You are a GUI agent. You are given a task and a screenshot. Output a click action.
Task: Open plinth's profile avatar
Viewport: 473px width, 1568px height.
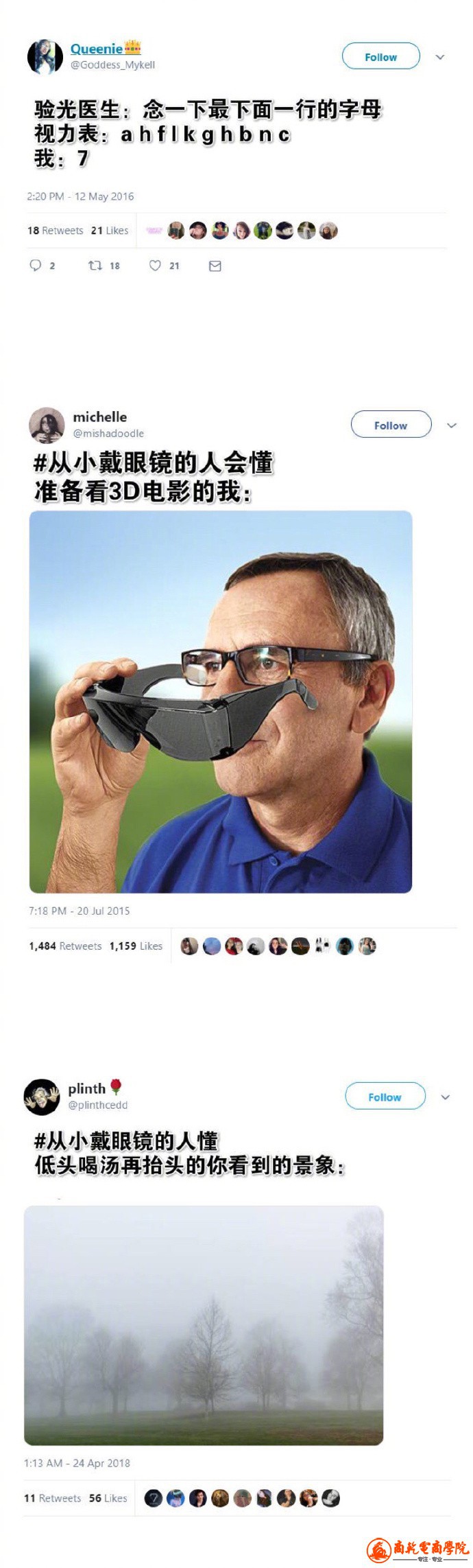(x=42, y=1096)
